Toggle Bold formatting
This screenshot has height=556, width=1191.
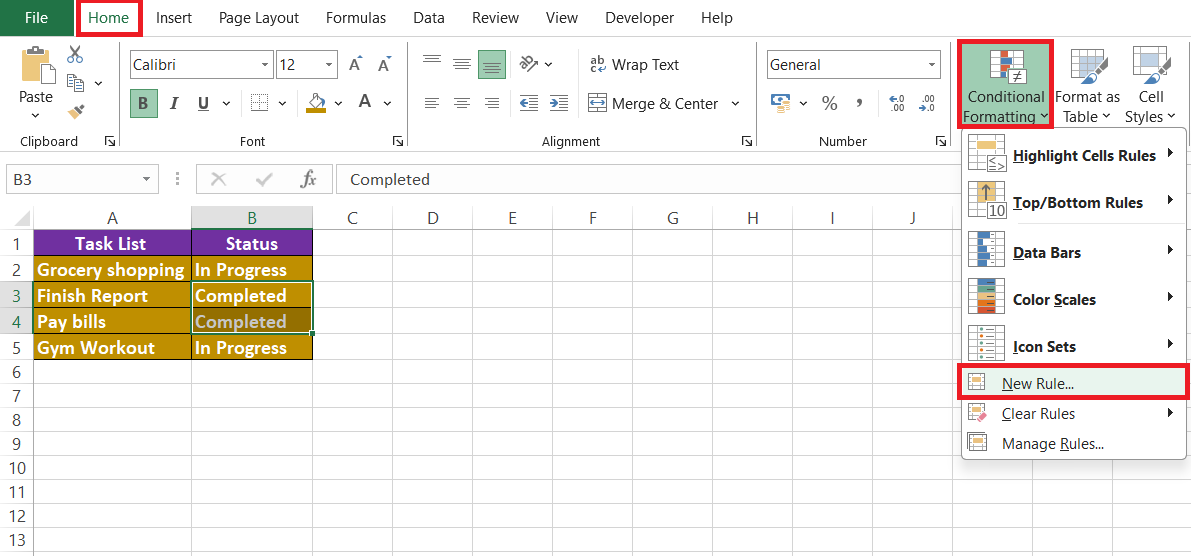(x=144, y=103)
